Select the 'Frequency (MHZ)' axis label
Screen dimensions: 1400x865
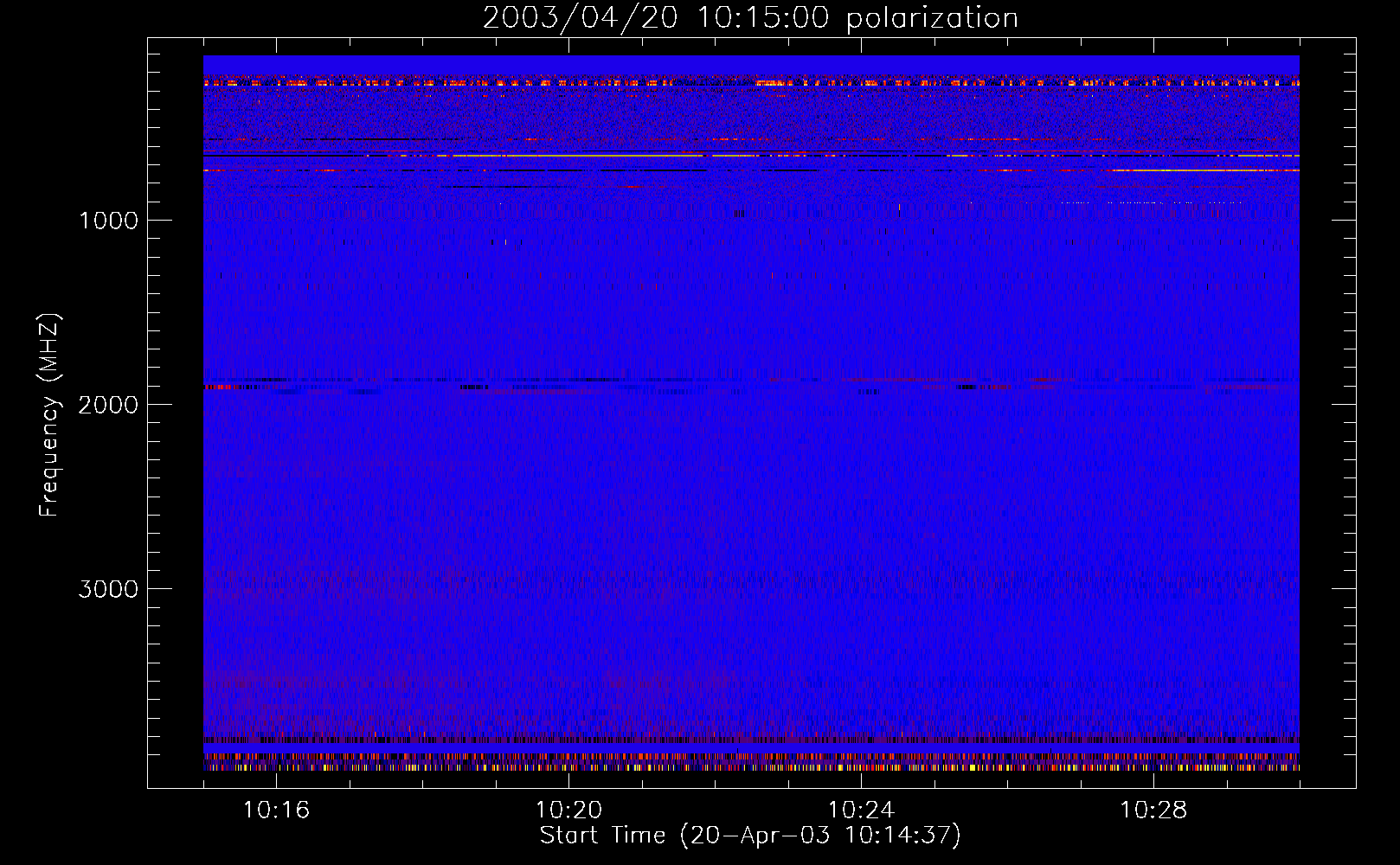tap(49, 415)
